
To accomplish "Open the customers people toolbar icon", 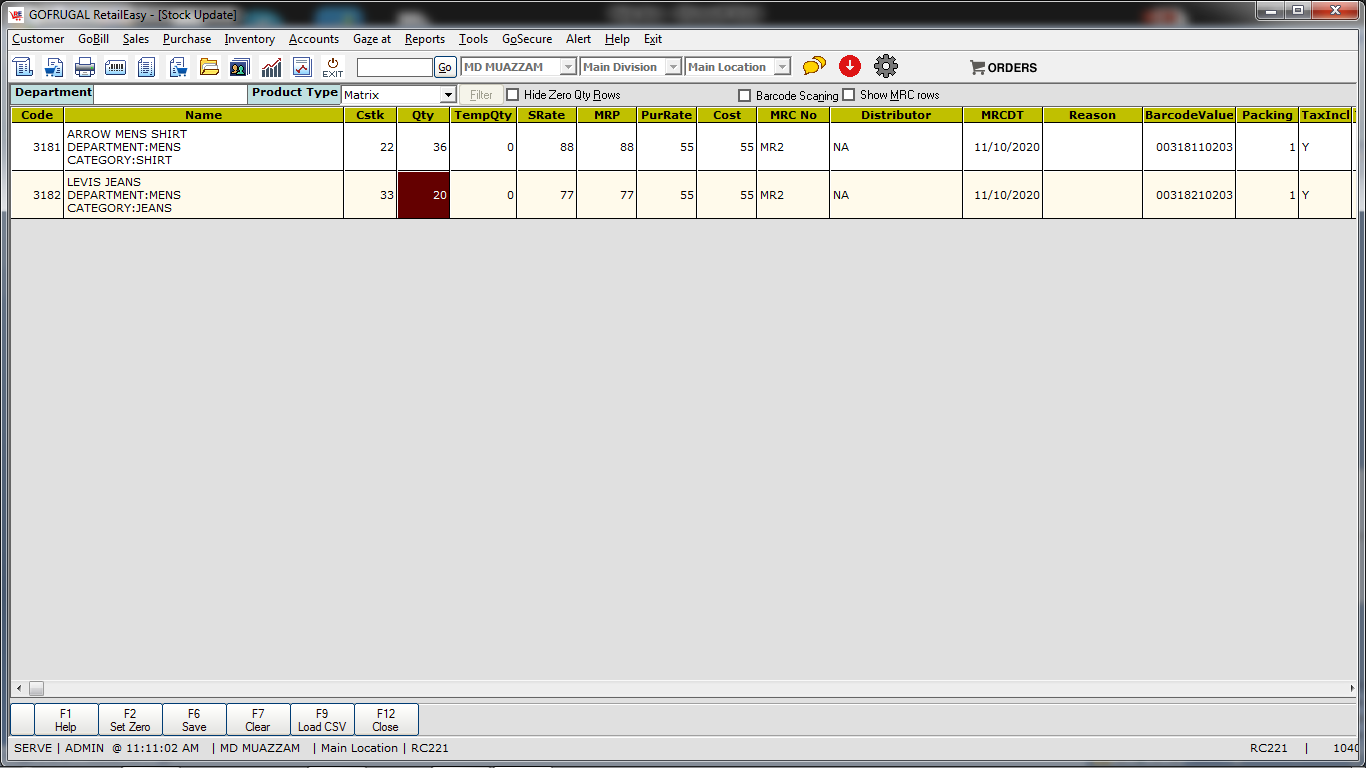I will 240,67.
